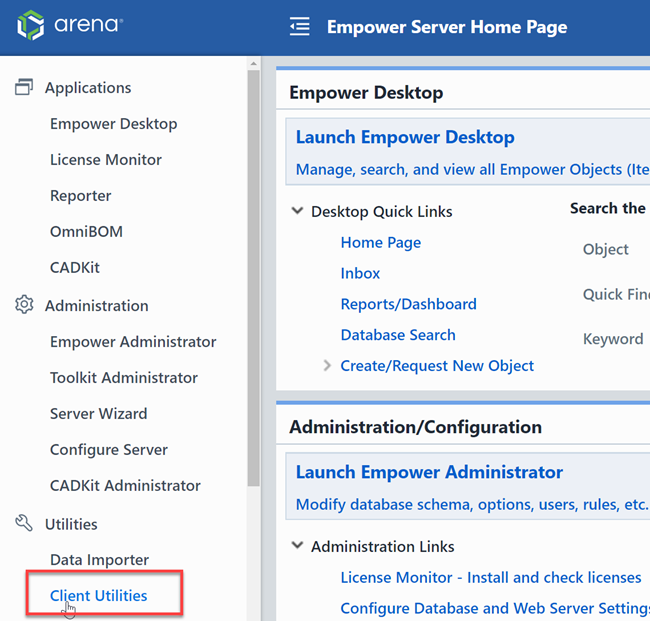Expand Create/Request New Object chevron
The height and width of the screenshot is (621, 650).
[327, 366]
